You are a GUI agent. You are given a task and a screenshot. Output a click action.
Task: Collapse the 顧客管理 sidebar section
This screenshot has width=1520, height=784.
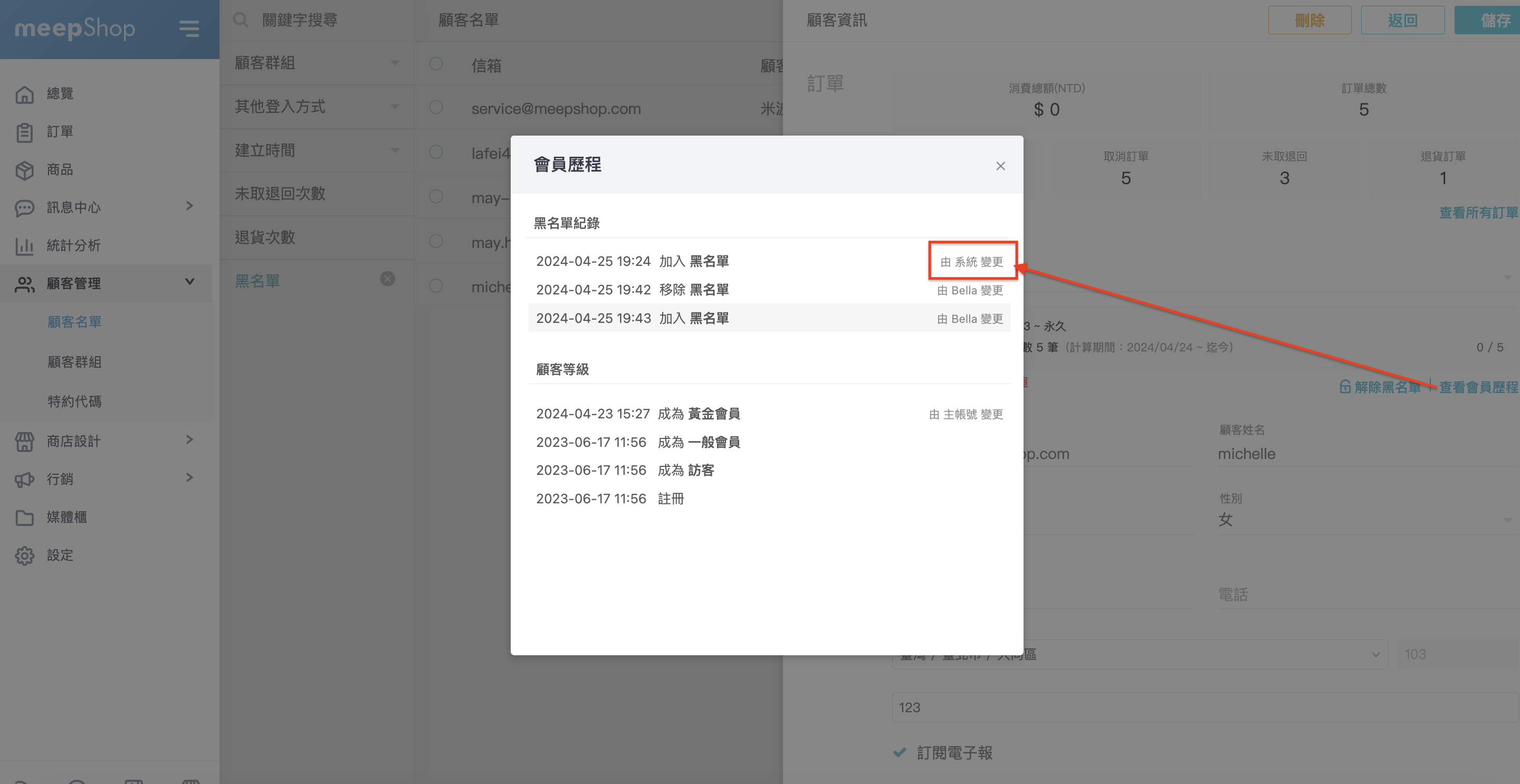pyautogui.click(x=189, y=282)
